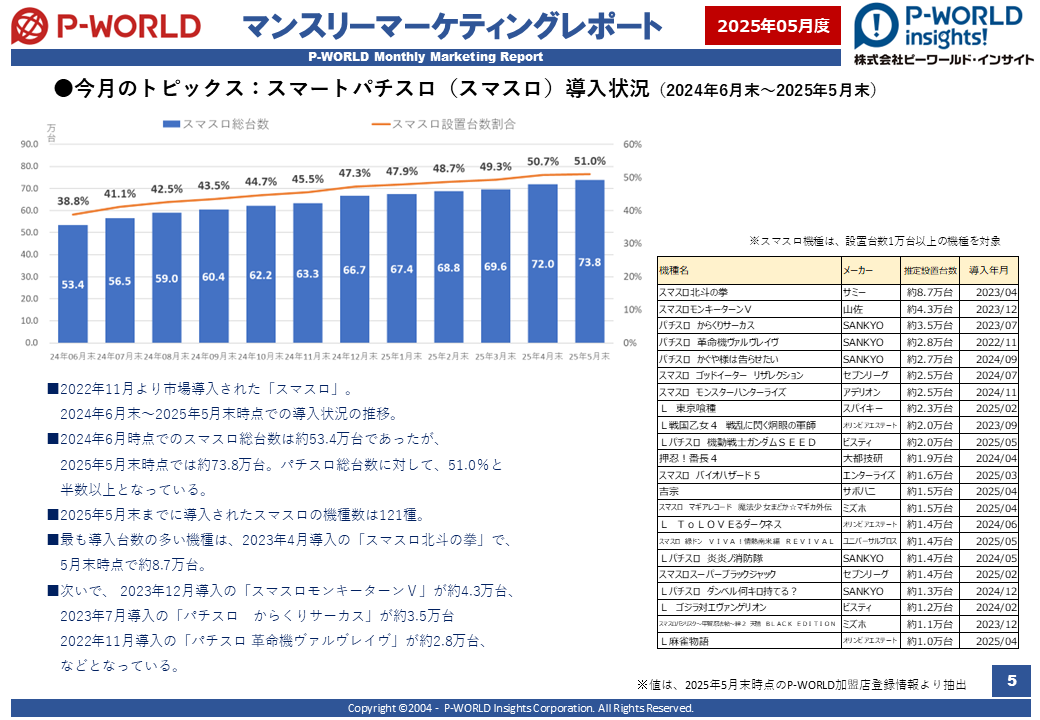The height and width of the screenshot is (720, 1040).
Task: Click the 25年5月末 x-axis label
Action: pyautogui.click(x=590, y=357)
